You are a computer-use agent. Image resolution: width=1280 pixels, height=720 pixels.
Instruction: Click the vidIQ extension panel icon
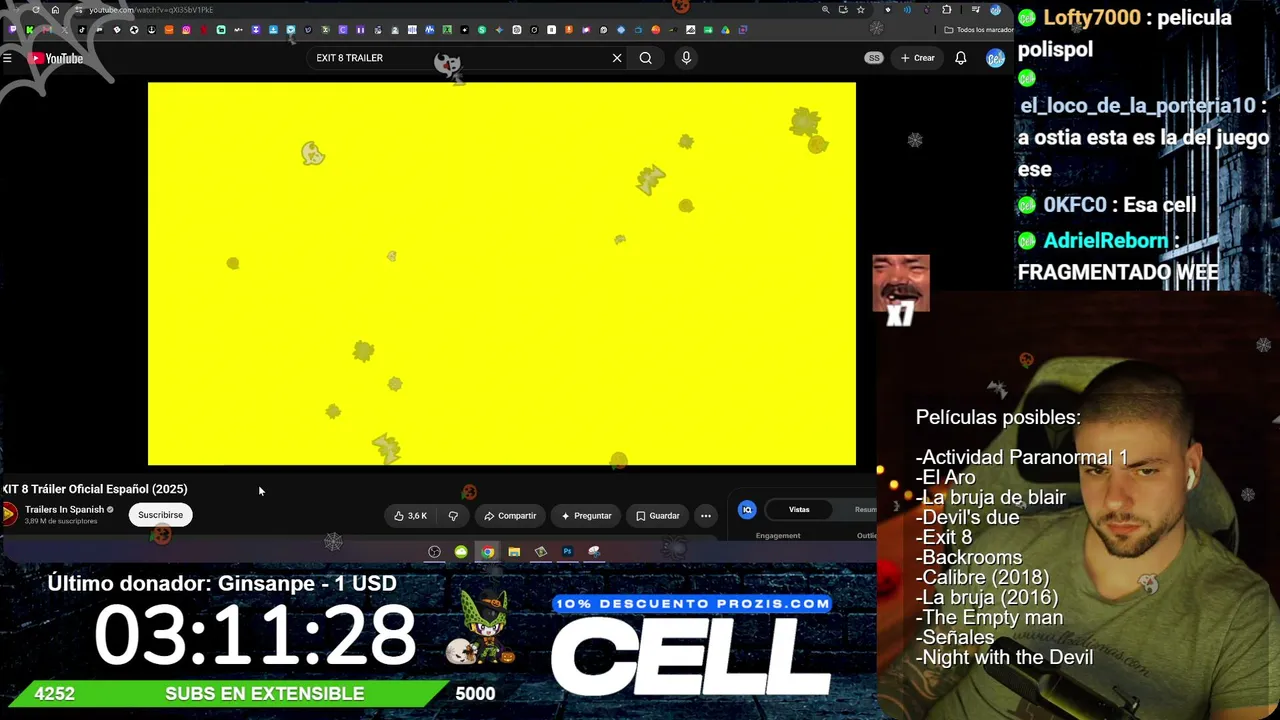pos(747,510)
